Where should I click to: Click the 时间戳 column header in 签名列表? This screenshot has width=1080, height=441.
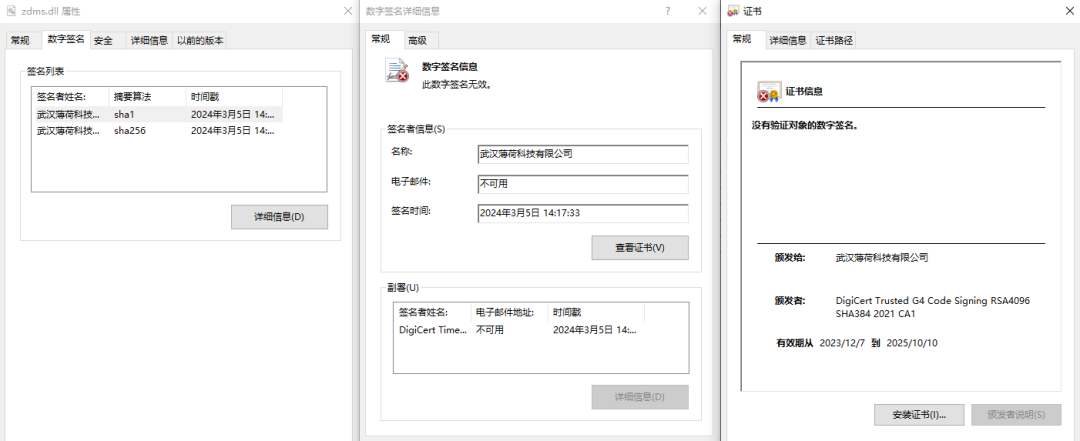point(234,97)
